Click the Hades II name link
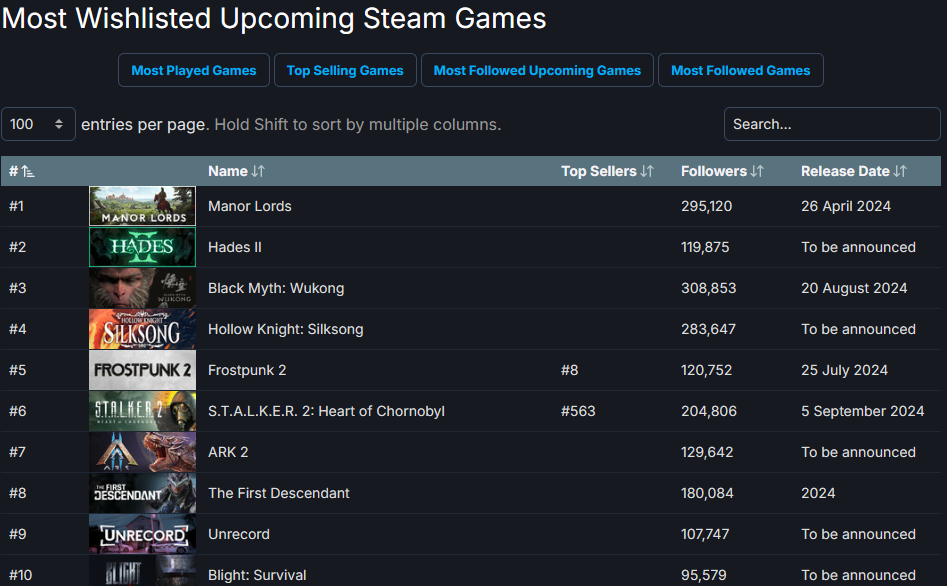The height and width of the screenshot is (586, 947). click(234, 248)
